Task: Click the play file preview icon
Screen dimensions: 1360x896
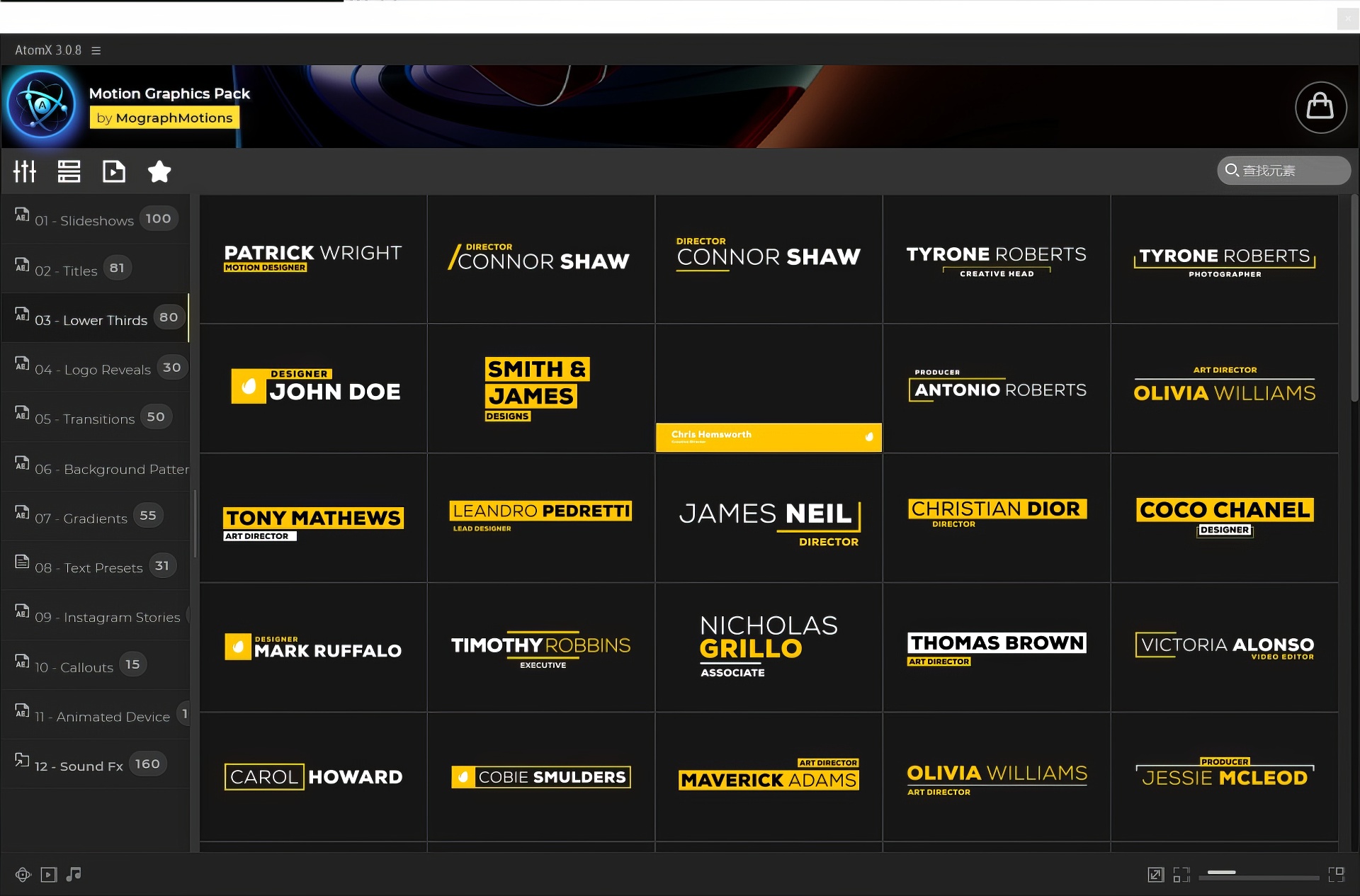Action: [114, 171]
